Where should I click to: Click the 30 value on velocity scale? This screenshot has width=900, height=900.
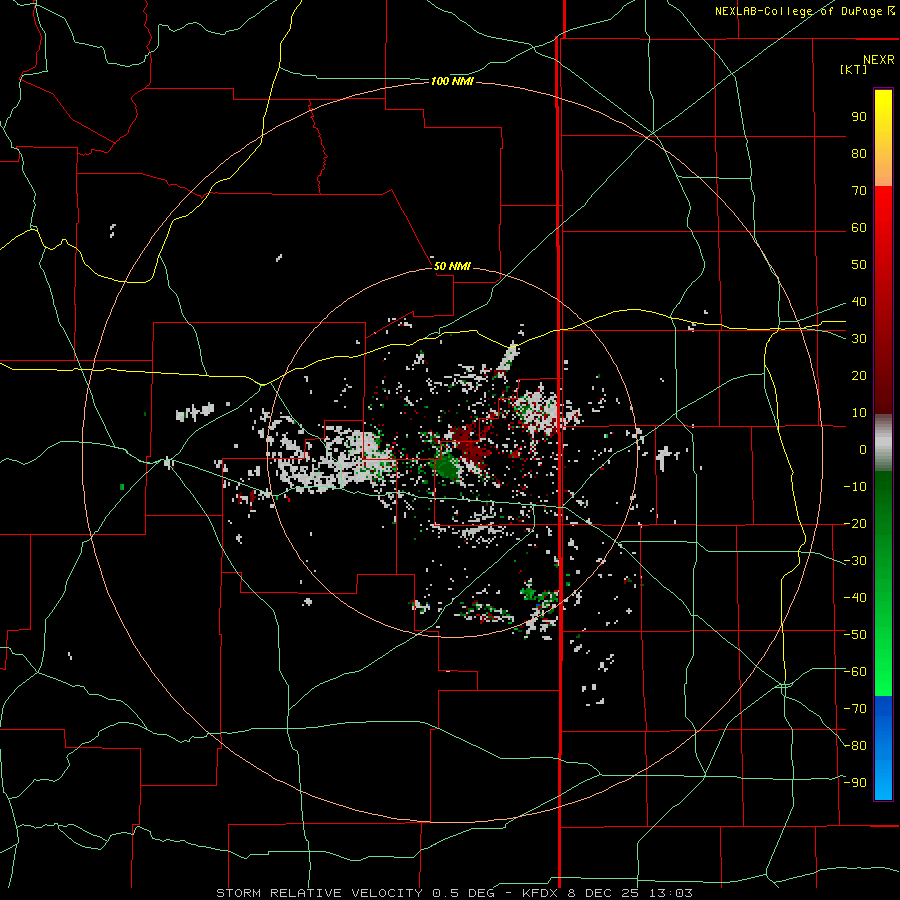point(859,339)
